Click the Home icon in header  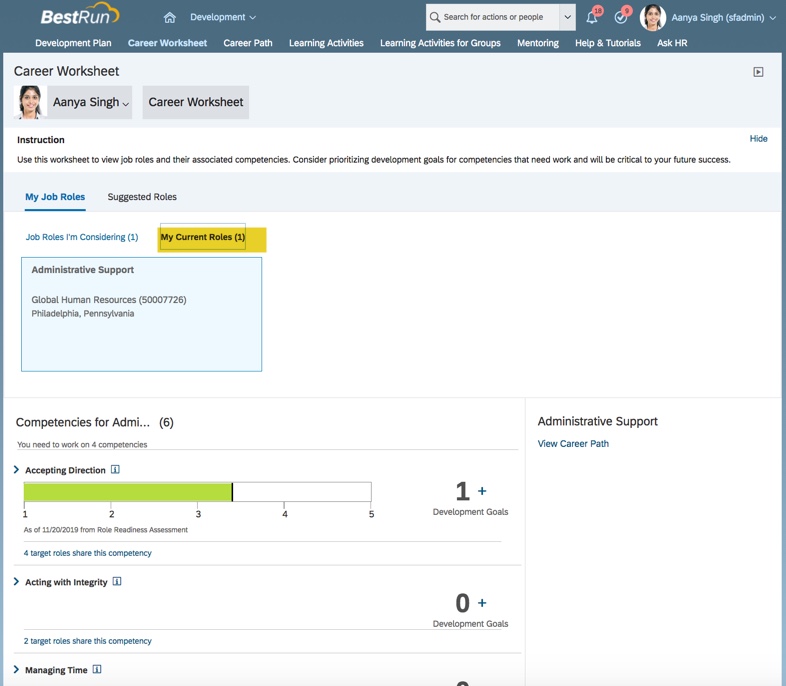169,17
